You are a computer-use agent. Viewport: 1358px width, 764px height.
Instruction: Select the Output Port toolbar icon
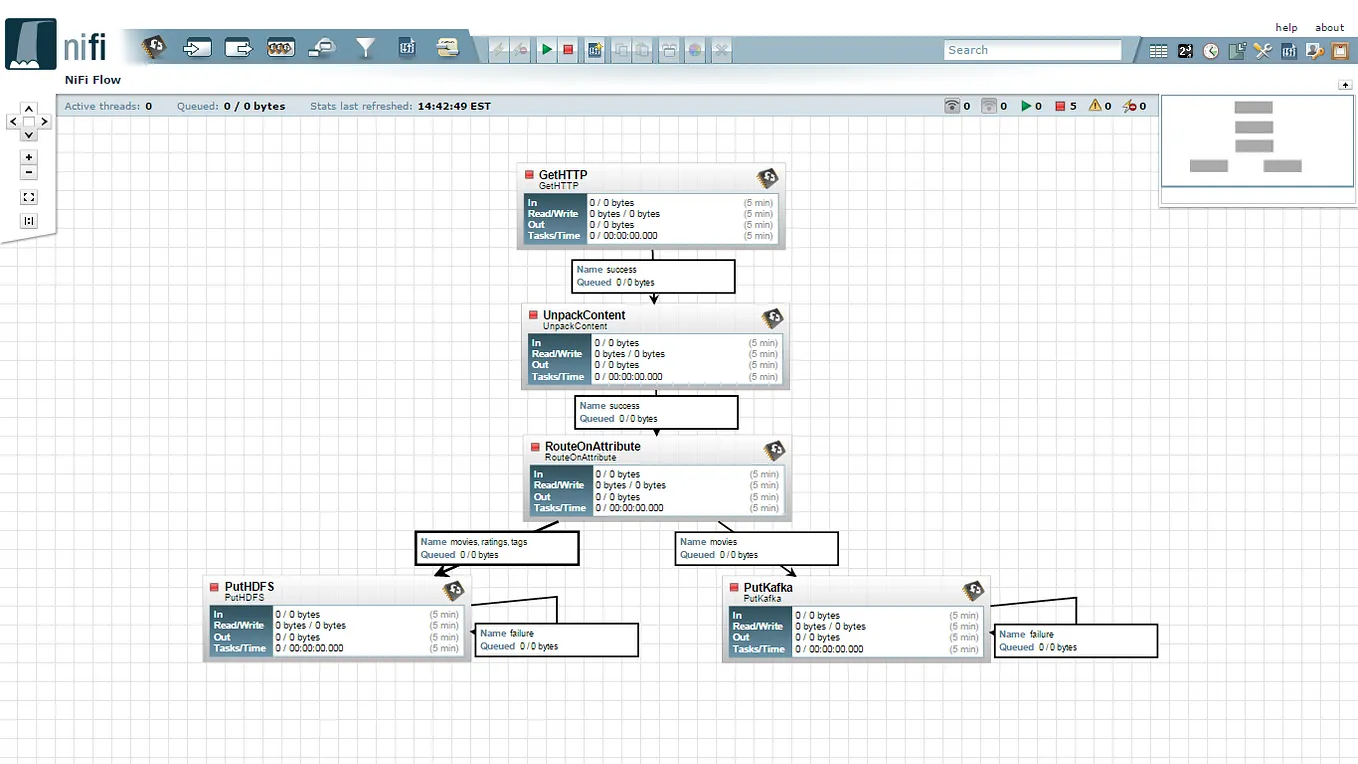[239, 48]
